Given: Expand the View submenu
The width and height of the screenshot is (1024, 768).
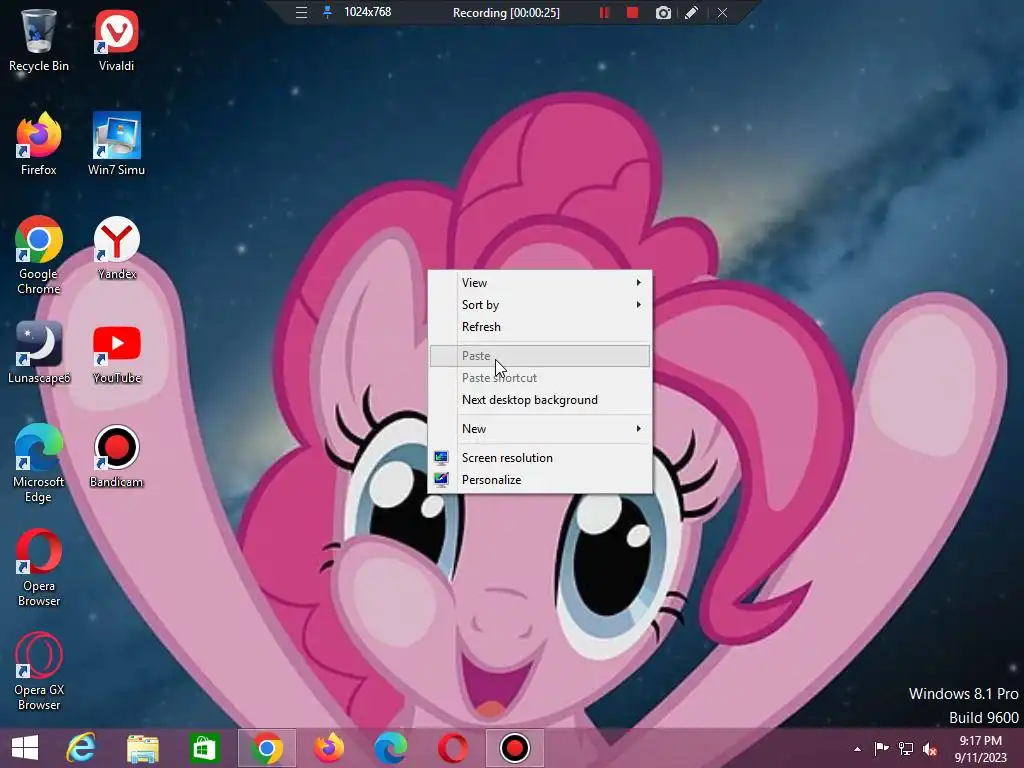Looking at the screenshot, I should click(540, 283).
